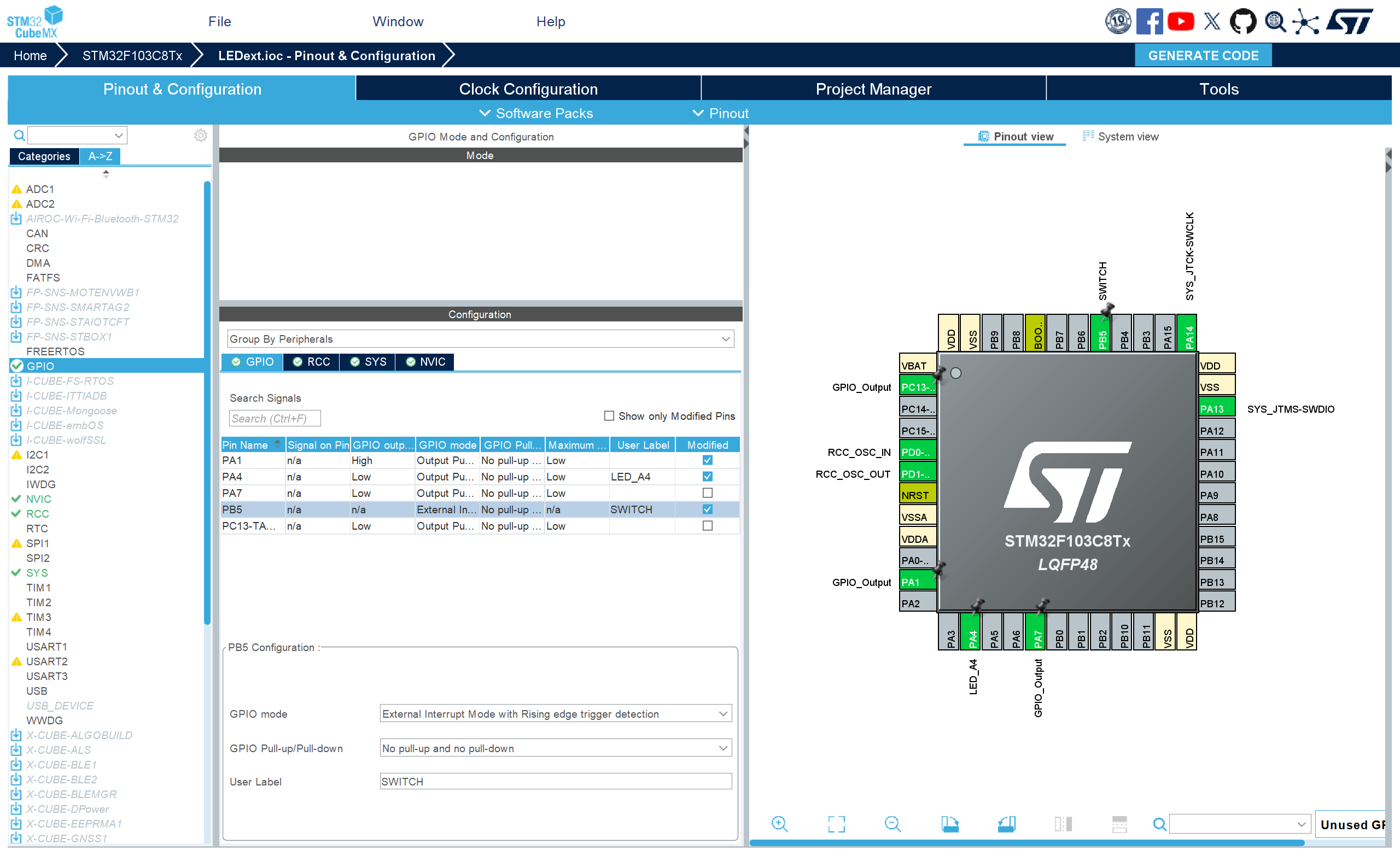1400x856 pixels.
Task: Click the pin search magnifier icon
Action: coord(1159,824)
